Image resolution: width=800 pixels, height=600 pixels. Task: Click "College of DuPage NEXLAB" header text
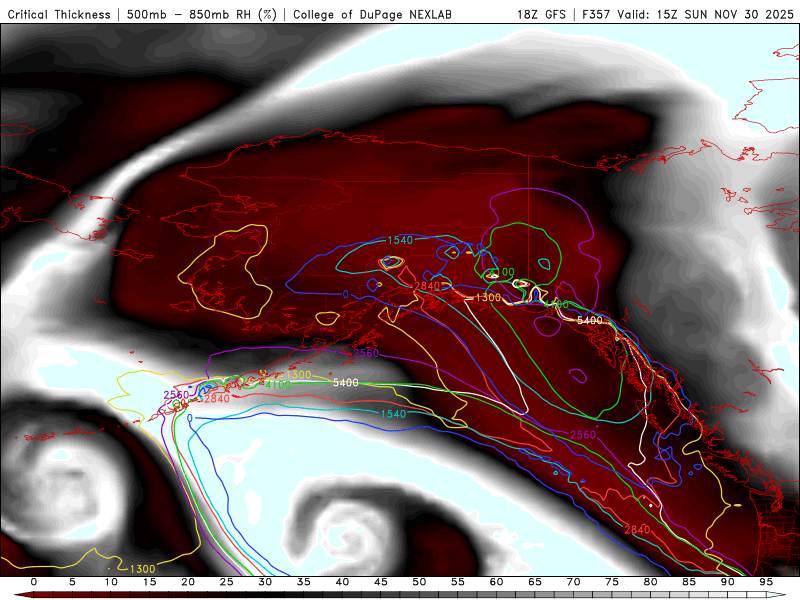pos(372,14)
